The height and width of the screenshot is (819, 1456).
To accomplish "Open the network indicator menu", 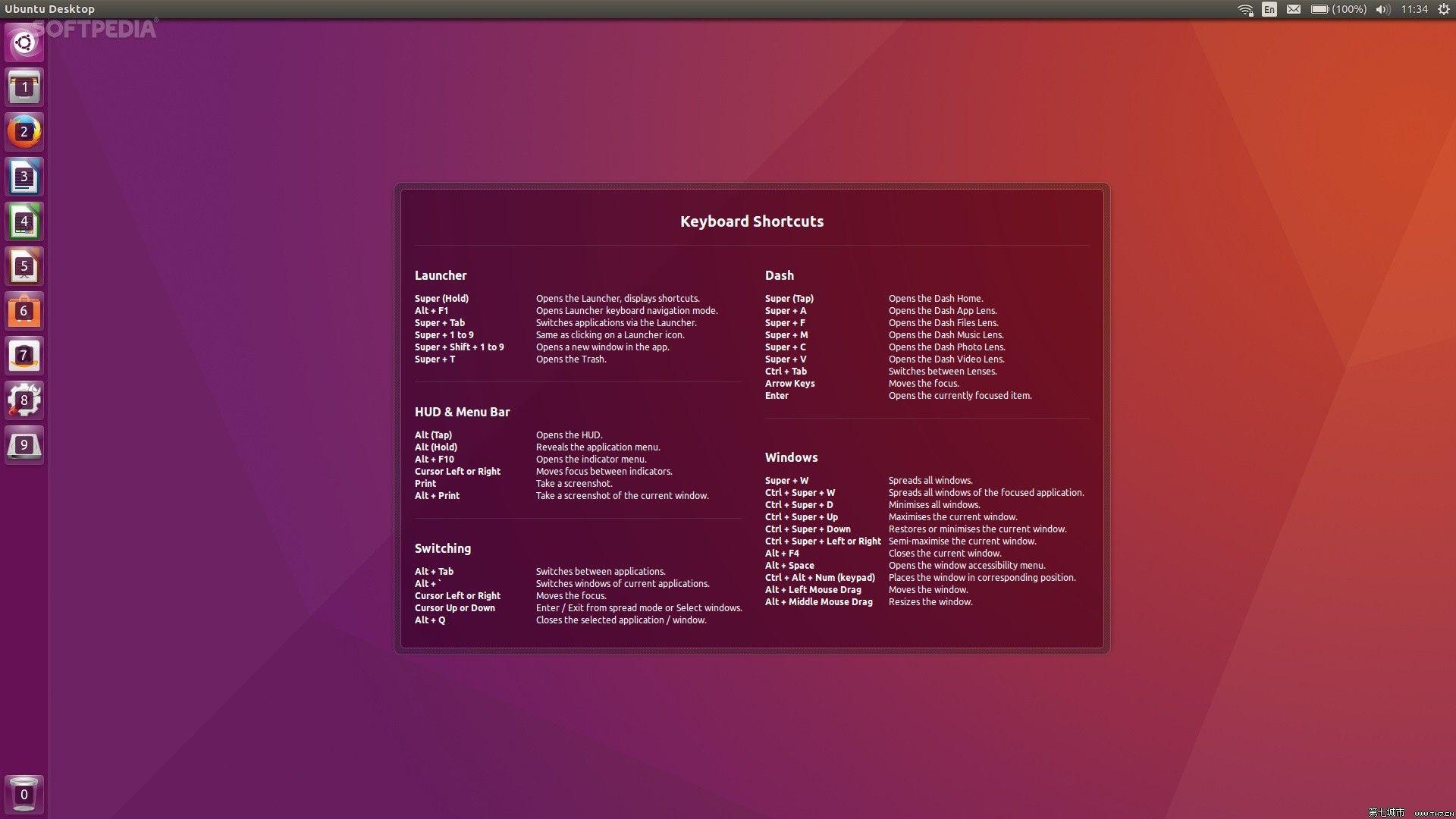I will [x=1244, y=9].
